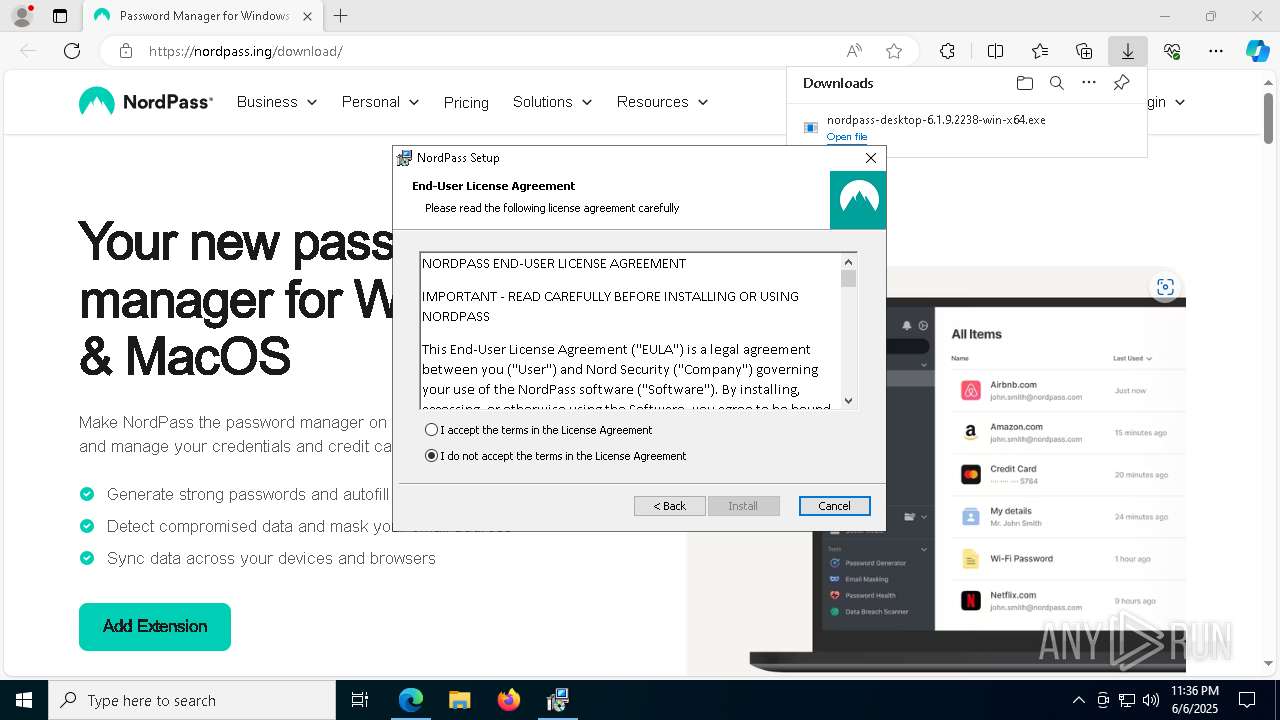Expand the Solutions menu
Image resolution: width=1280 pixels, height=720 pixels.
pyautogui.click(x=552, y=102)
